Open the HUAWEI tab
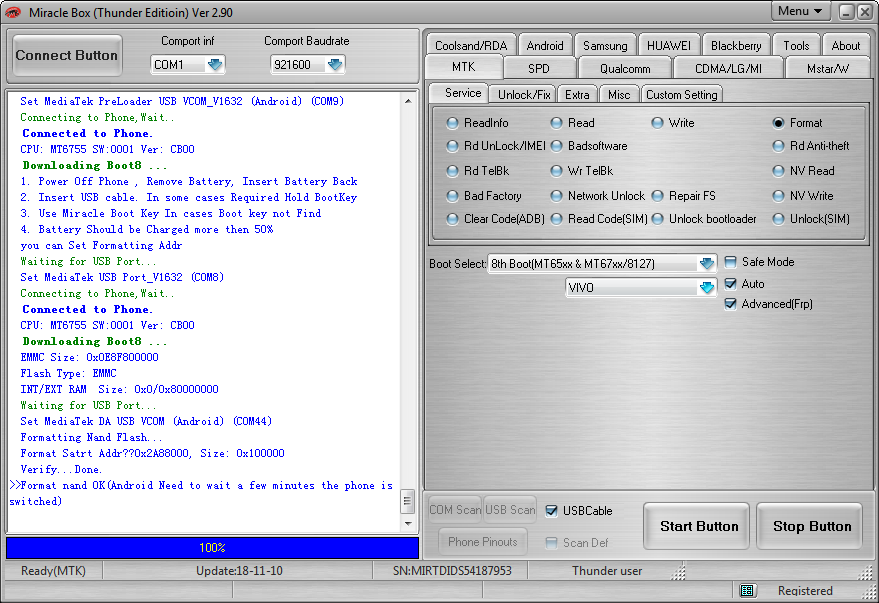 [x=669, y=45]
